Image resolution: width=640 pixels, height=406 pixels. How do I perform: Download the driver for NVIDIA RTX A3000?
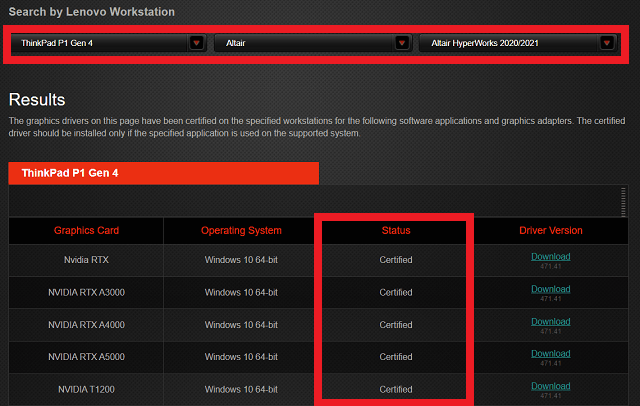click(550, 289)
